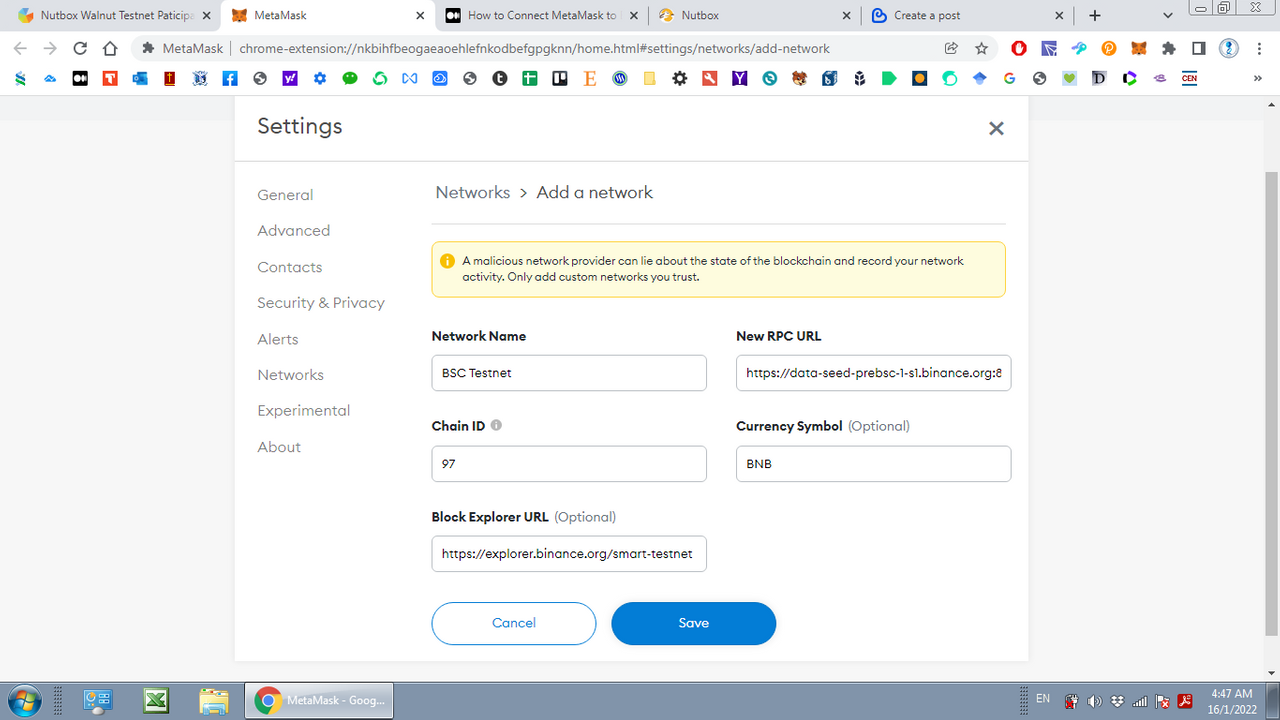The height and width of the screenshot is (720, 1280).
Task: Open the WordPress bookmark icon
Action: click(x=620, y=78)
